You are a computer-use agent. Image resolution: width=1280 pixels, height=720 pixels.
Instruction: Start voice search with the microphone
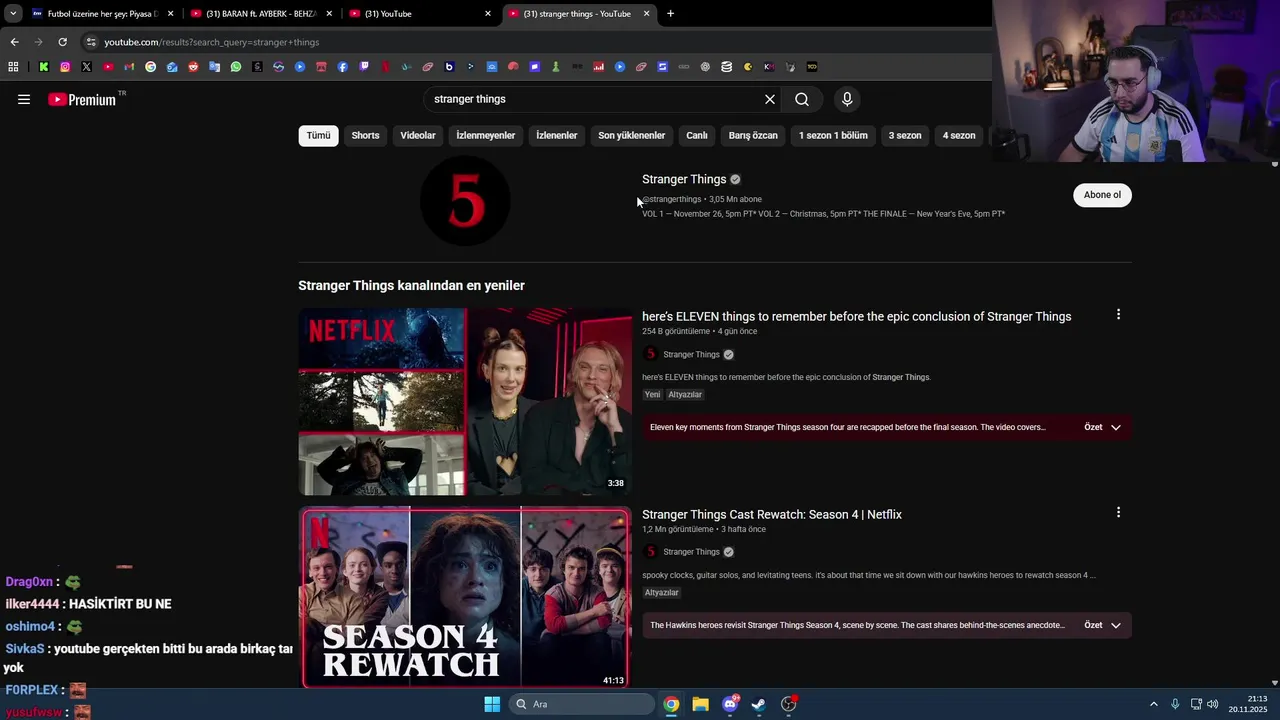[x=847, y=99]
